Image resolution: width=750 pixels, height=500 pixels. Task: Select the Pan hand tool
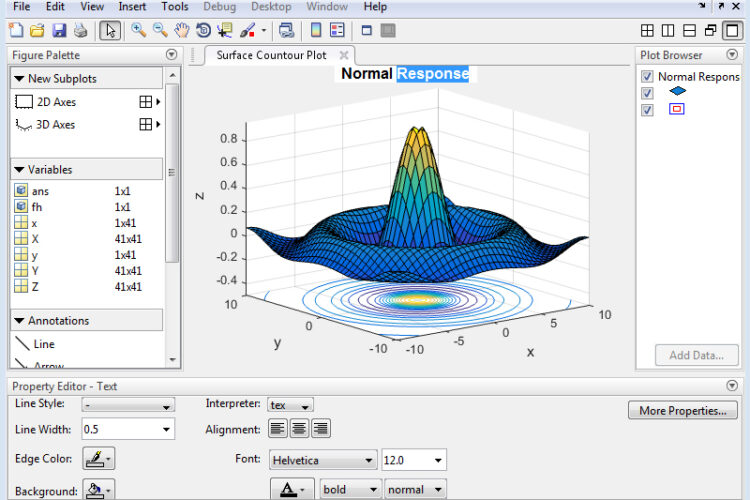pyautogui.click(x=182, y=31)
